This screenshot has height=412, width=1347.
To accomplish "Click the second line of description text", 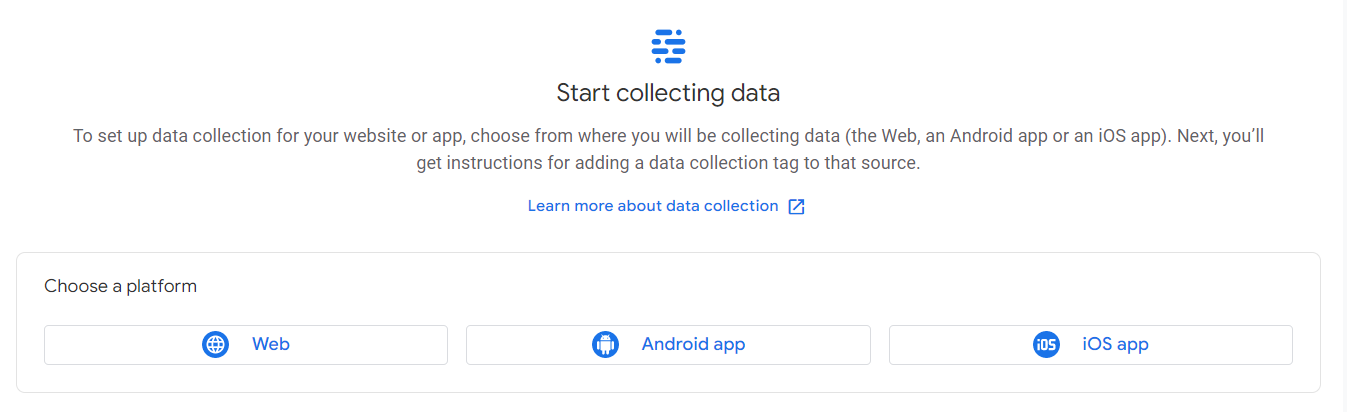I will tap(668, 163).
